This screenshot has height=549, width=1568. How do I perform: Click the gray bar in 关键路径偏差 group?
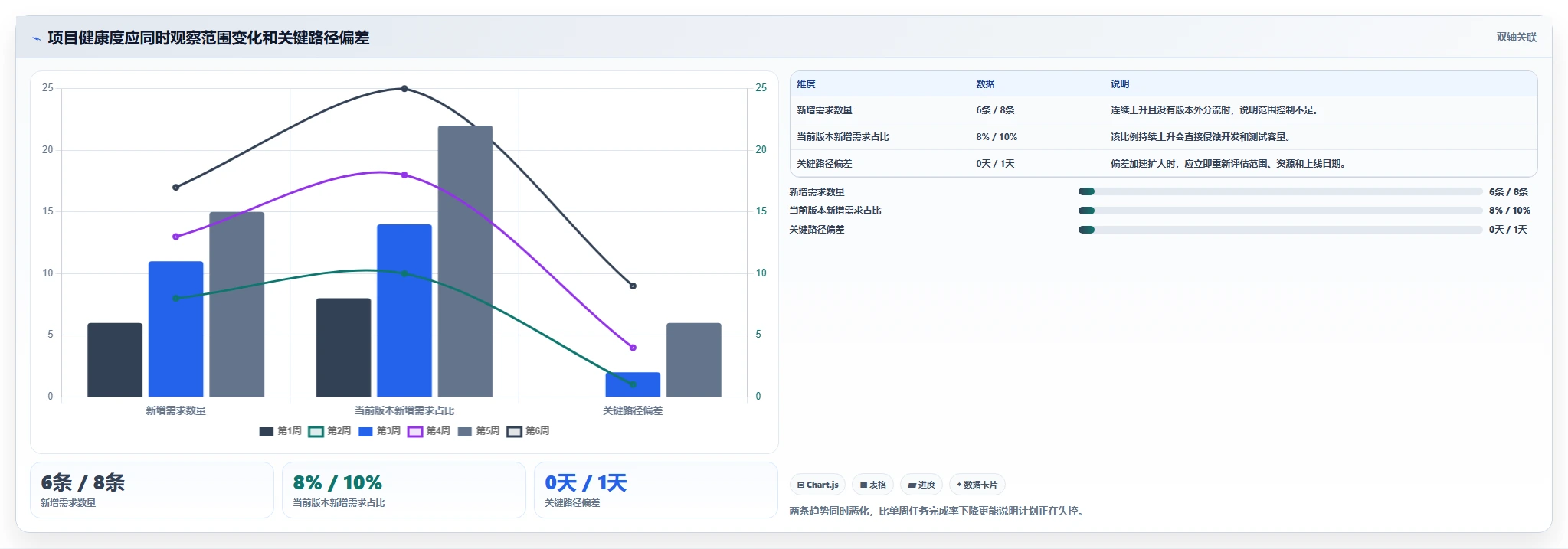pyautogui.click(x=694, y=360)
